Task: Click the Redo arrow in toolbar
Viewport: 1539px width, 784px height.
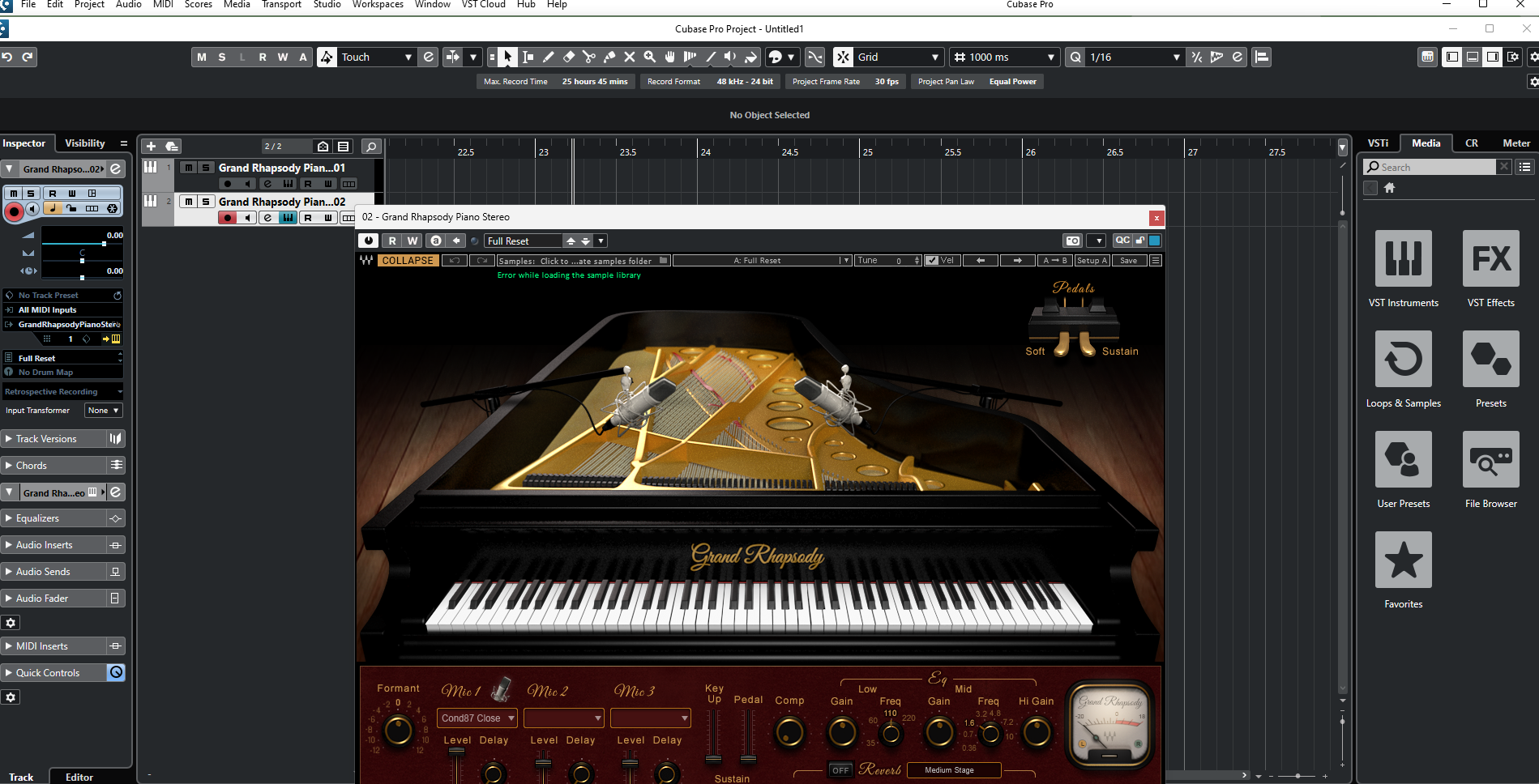Action: click(x=28, y=57)
